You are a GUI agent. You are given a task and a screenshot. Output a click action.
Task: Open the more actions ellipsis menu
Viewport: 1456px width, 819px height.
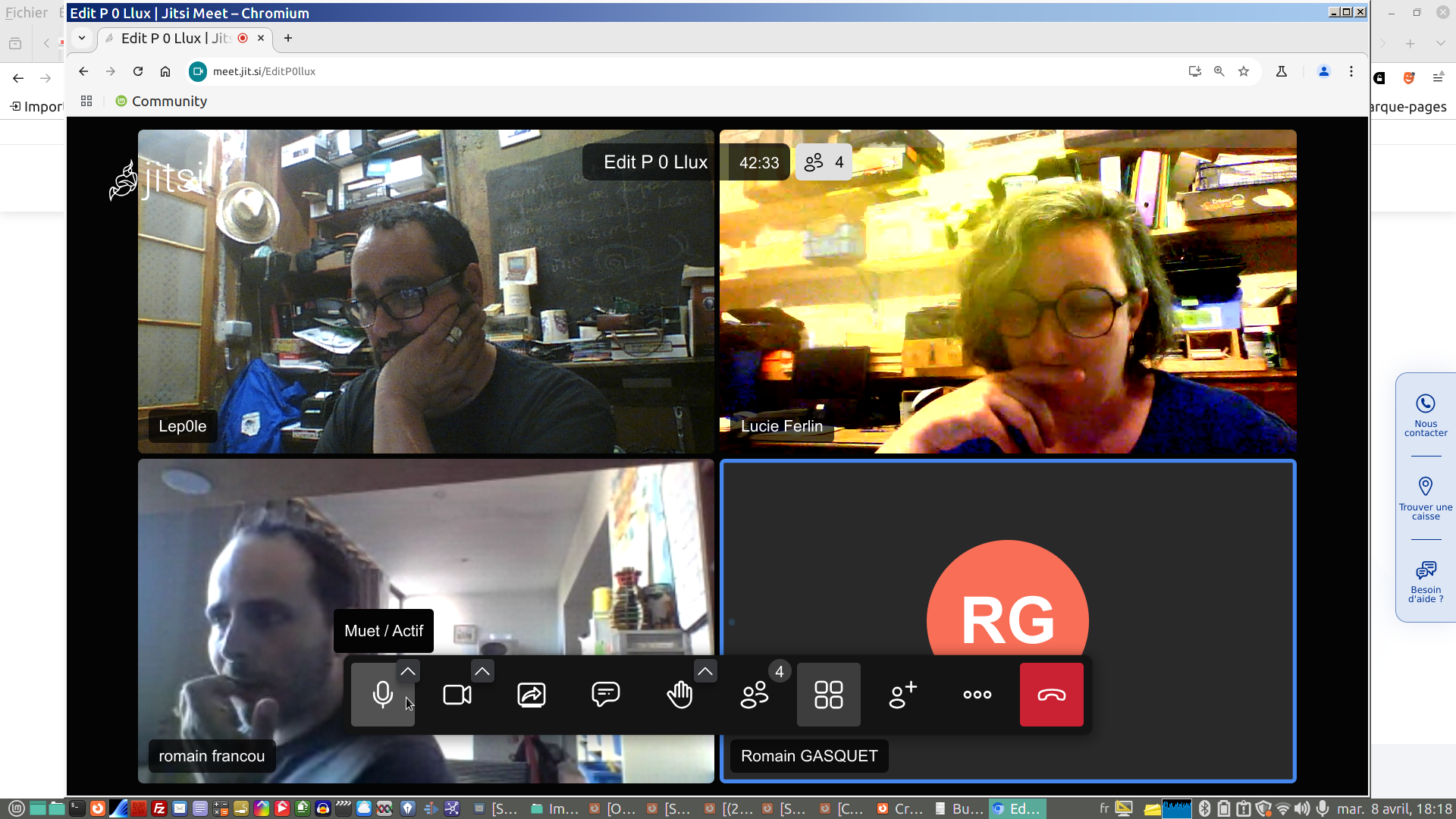977,695
